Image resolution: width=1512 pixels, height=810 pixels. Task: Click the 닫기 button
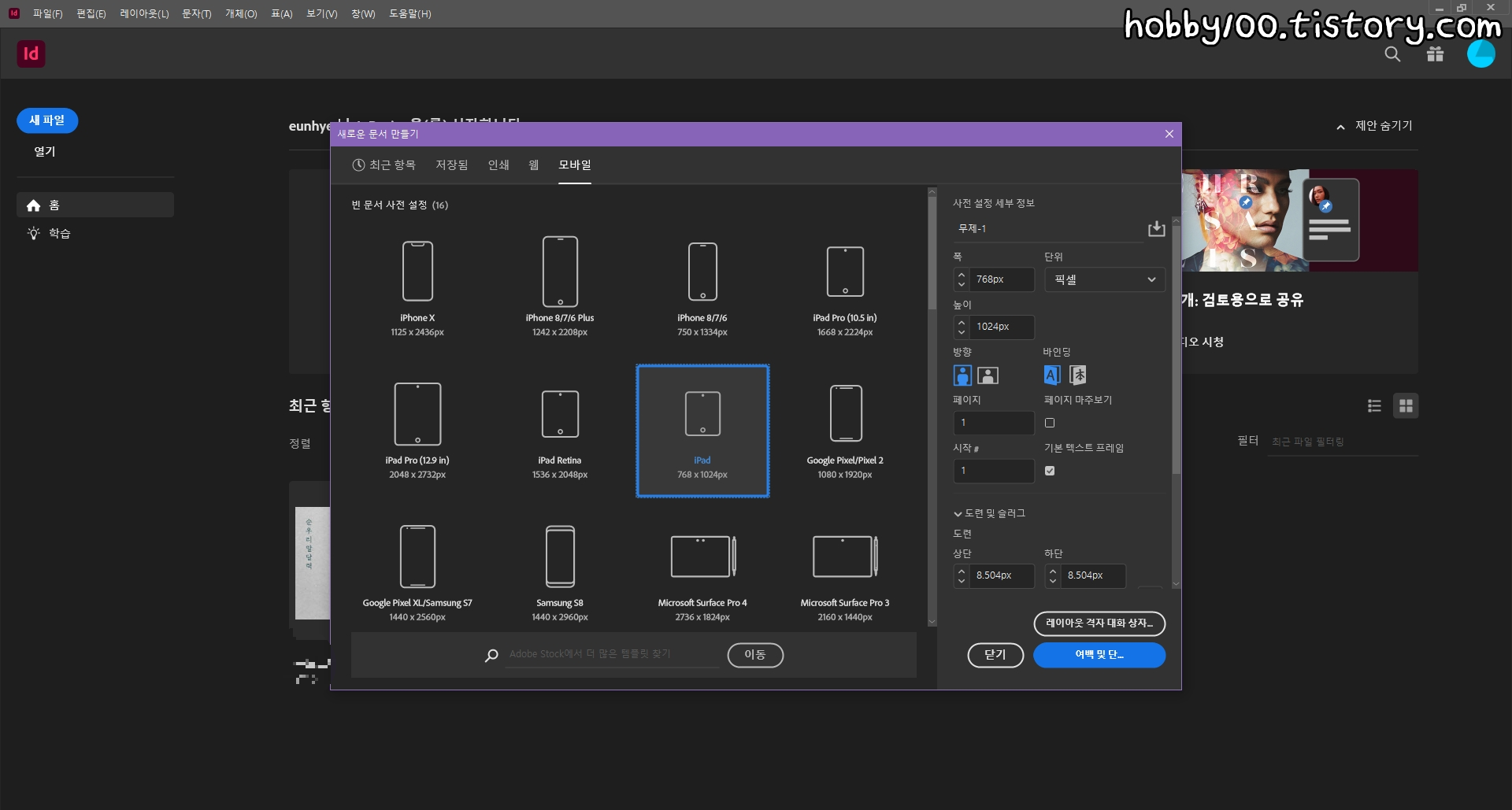995,655
